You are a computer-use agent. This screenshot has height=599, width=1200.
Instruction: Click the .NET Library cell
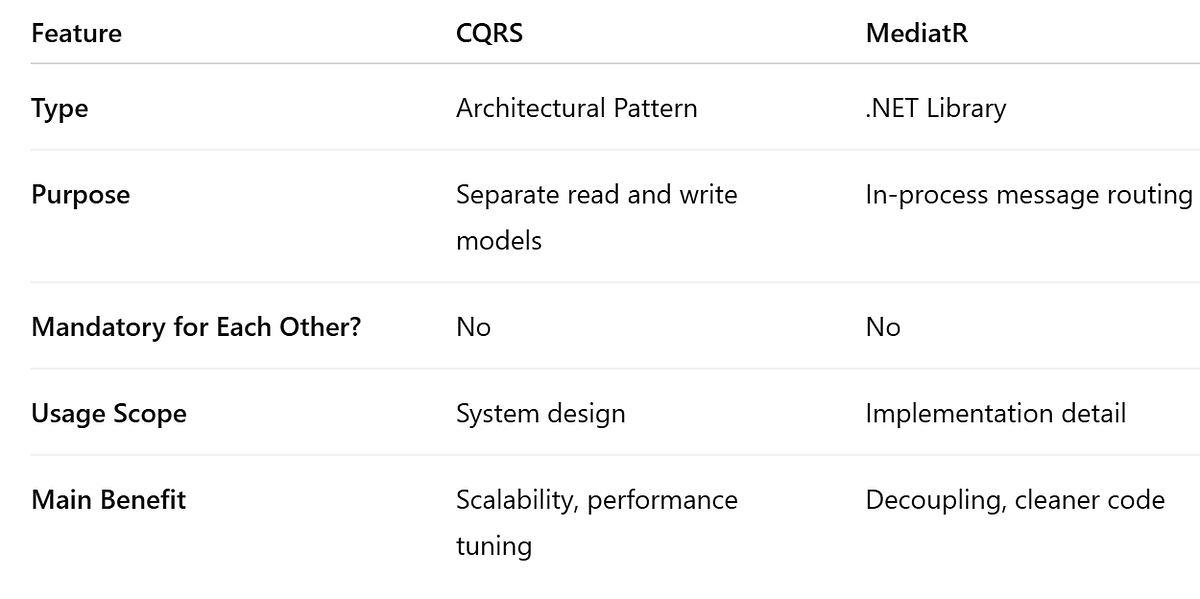pos(935,108)
